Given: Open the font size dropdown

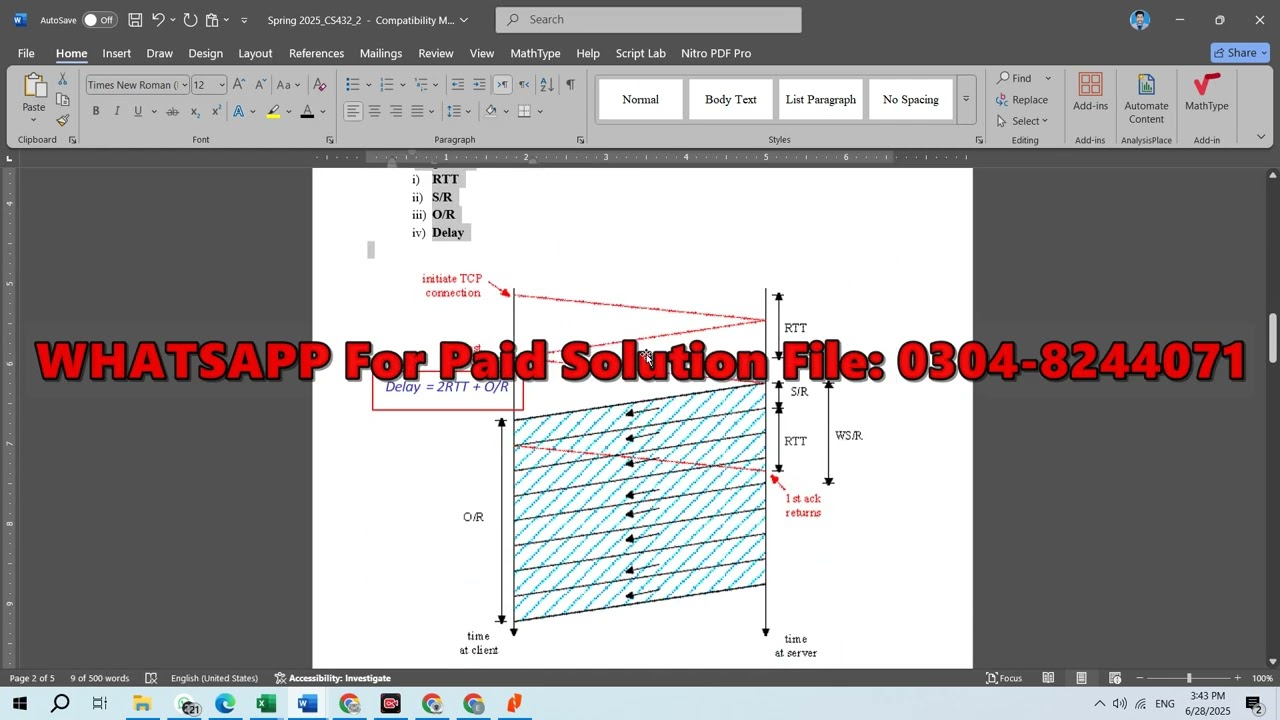Looking at the screenshot, I should pos(222,85).
